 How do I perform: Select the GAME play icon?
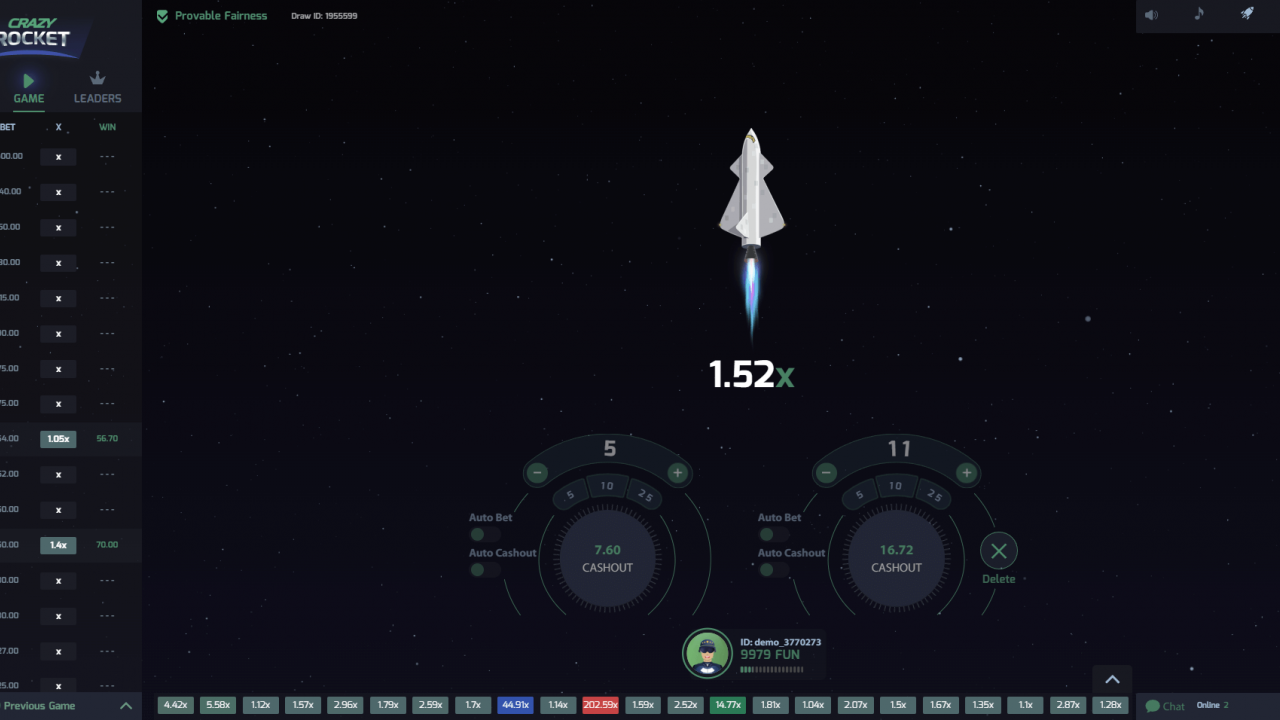29,80
